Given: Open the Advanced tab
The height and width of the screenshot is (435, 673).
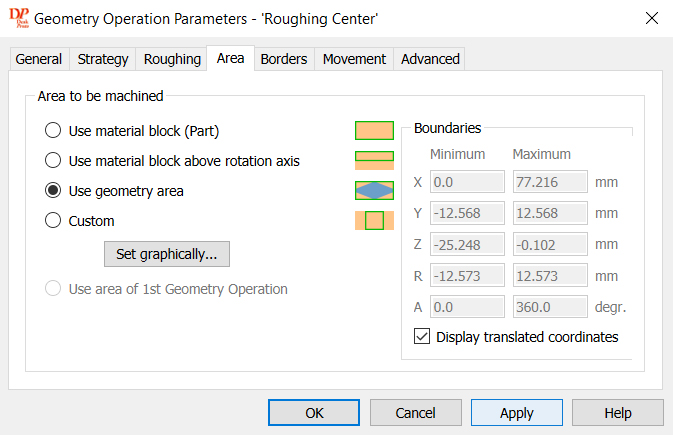Looking at the screenshot, I should (430, 59).
